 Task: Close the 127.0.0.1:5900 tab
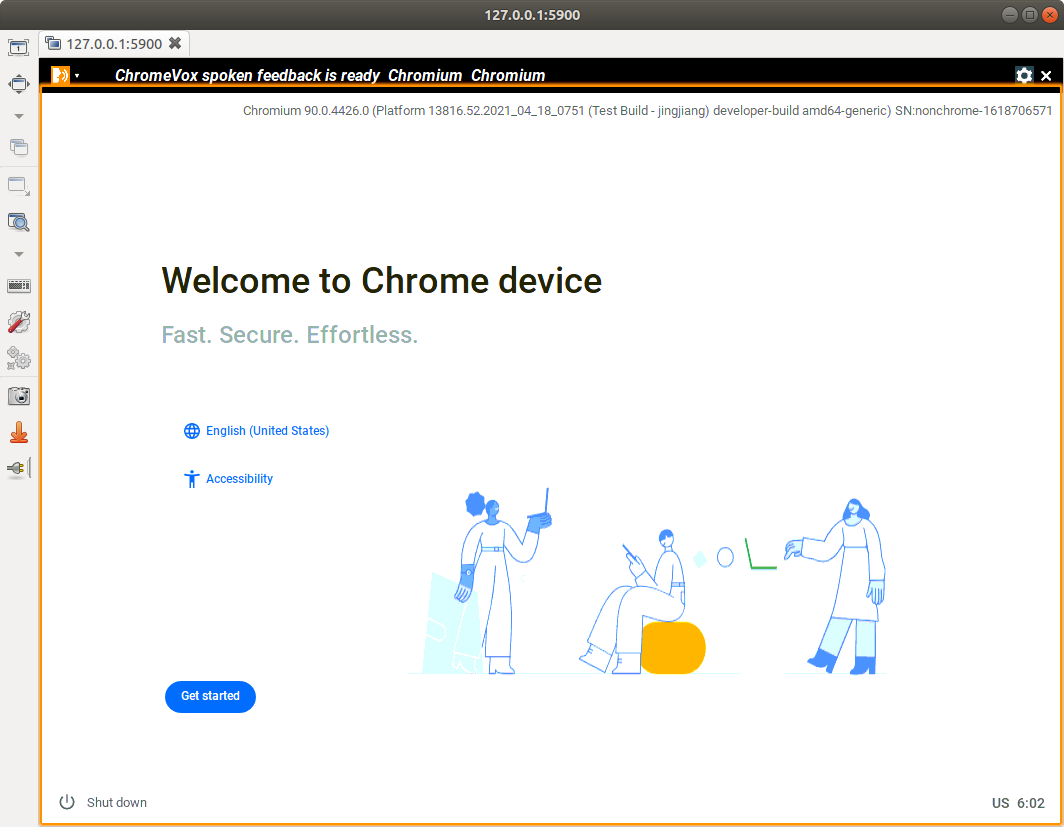pos(175,43)
